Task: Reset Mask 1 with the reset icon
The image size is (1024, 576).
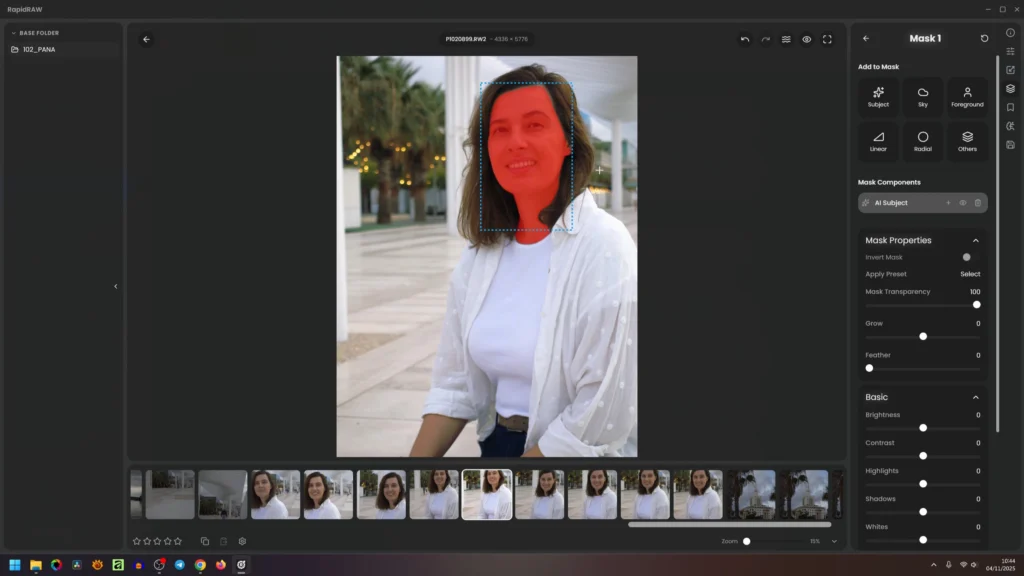Action: 984,39
